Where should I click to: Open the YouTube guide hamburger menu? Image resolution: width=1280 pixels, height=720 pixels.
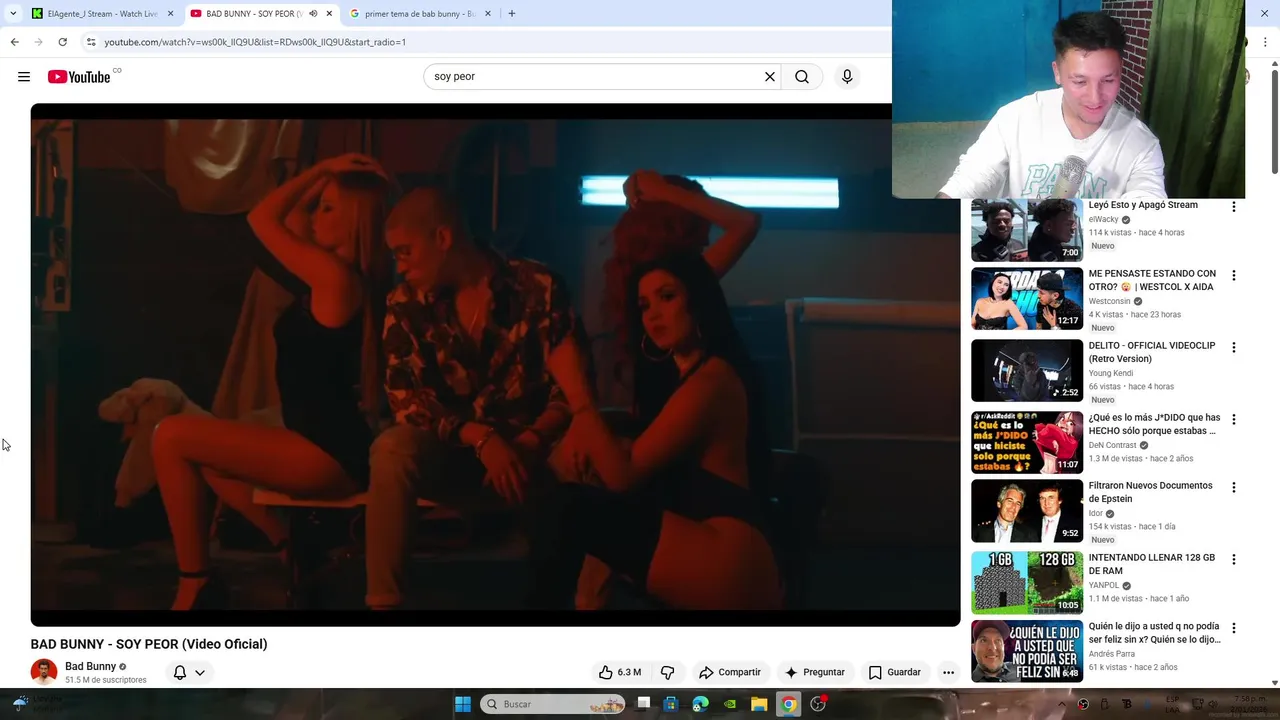(24, 77)
